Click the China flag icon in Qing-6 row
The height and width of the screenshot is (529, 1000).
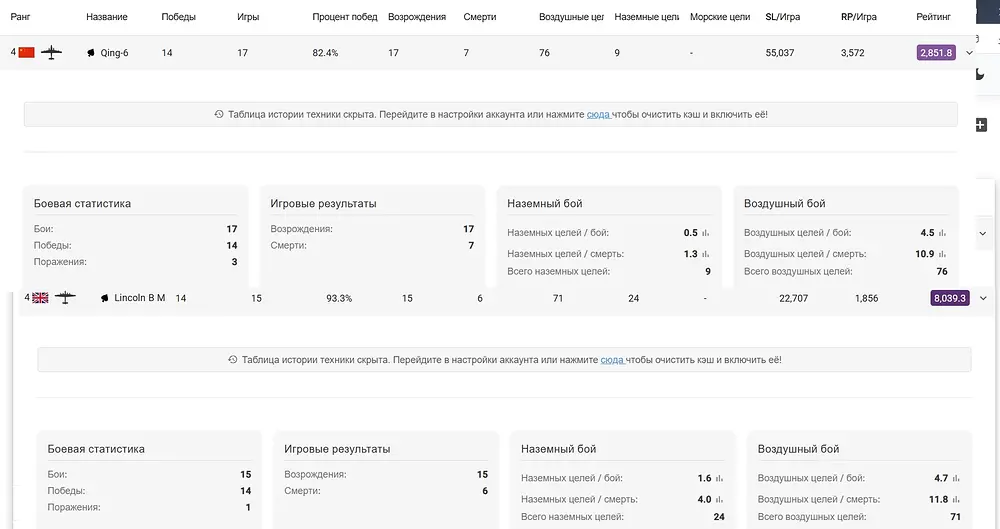click(26, 52)
